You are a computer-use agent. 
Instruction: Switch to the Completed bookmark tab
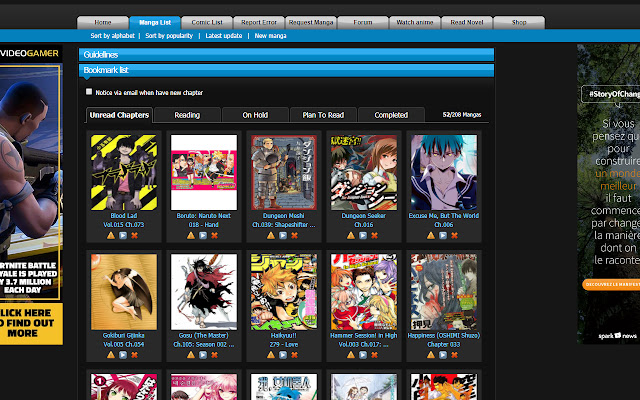pos(391,115)
